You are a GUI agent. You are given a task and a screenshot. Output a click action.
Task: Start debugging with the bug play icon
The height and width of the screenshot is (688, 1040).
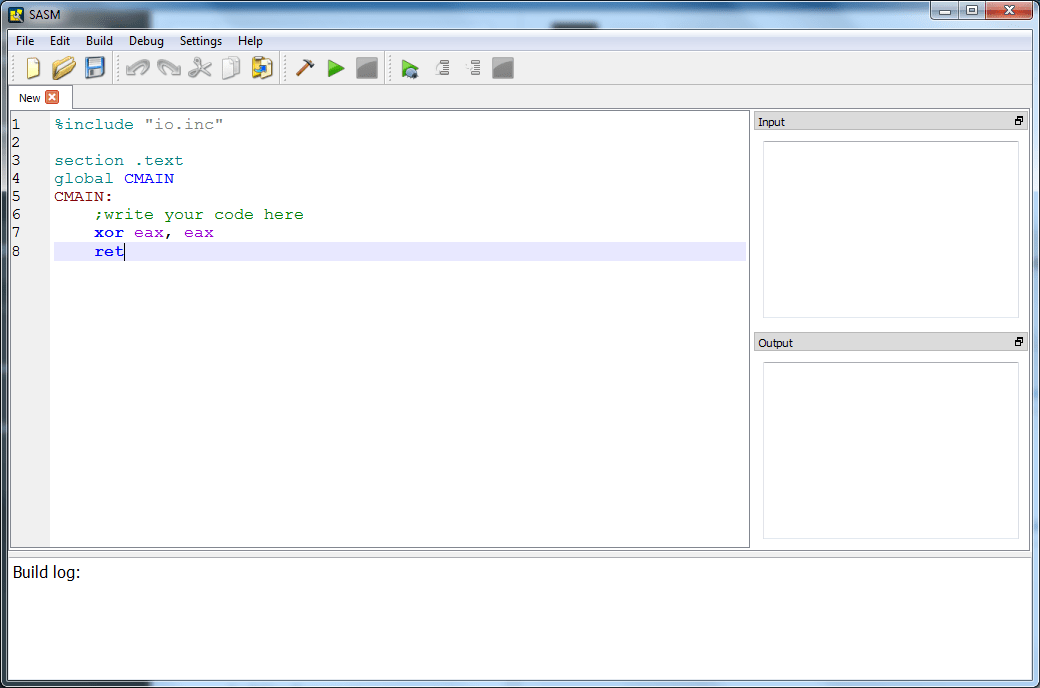pyautogui.click(x=410, y=68)
